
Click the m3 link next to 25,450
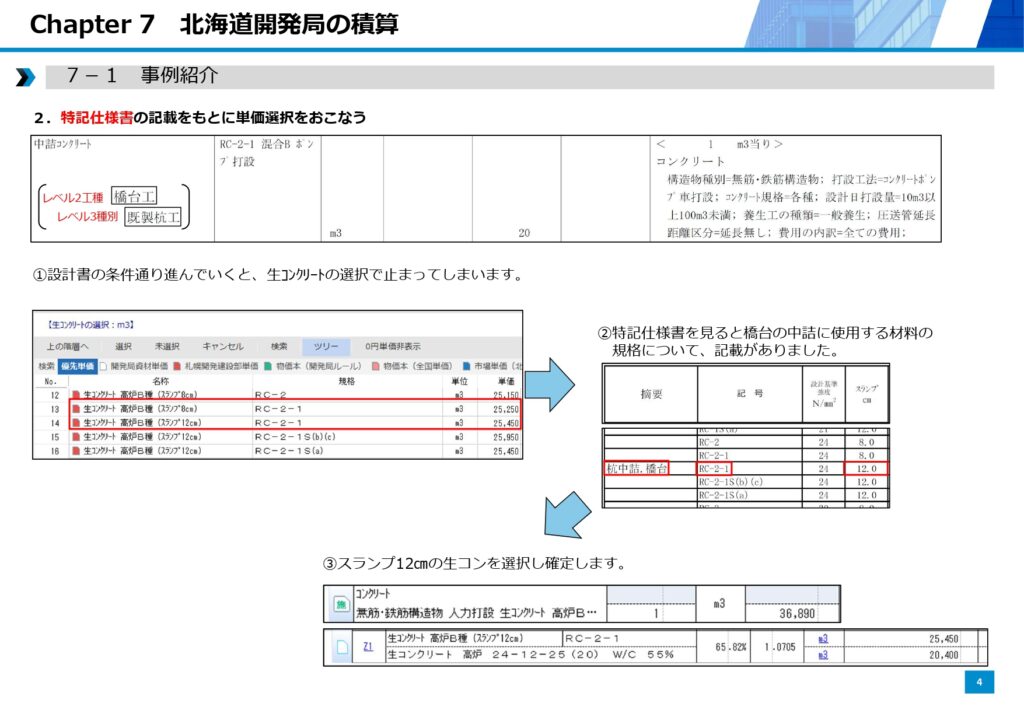coord(823,638)
